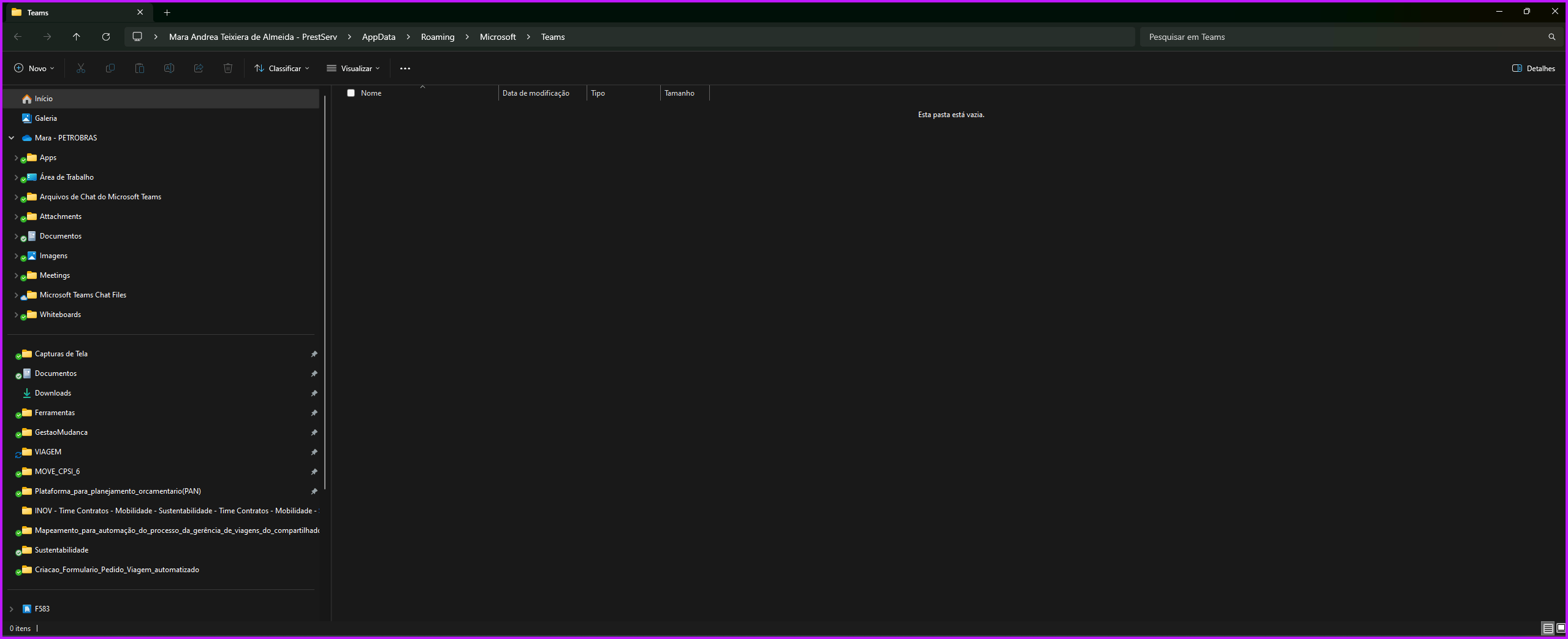Unpin the pinned Documentos via pin icon
Viewport: 1568px width, 639px height.
314,373
